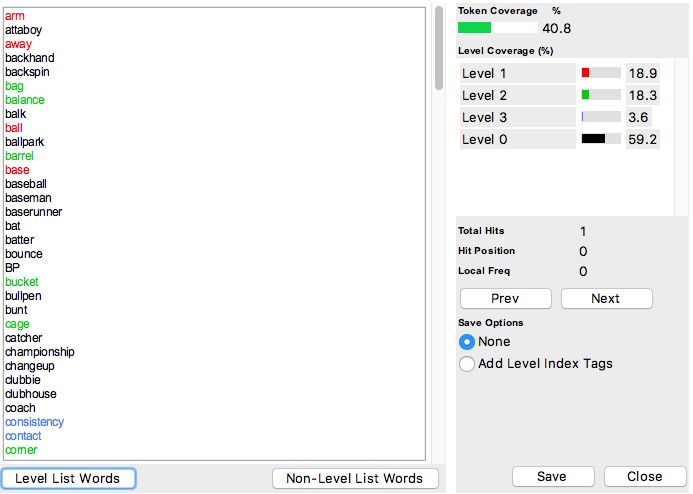Select the Level 3 row label
Screen dimensions: 693x494
point(518,118)
